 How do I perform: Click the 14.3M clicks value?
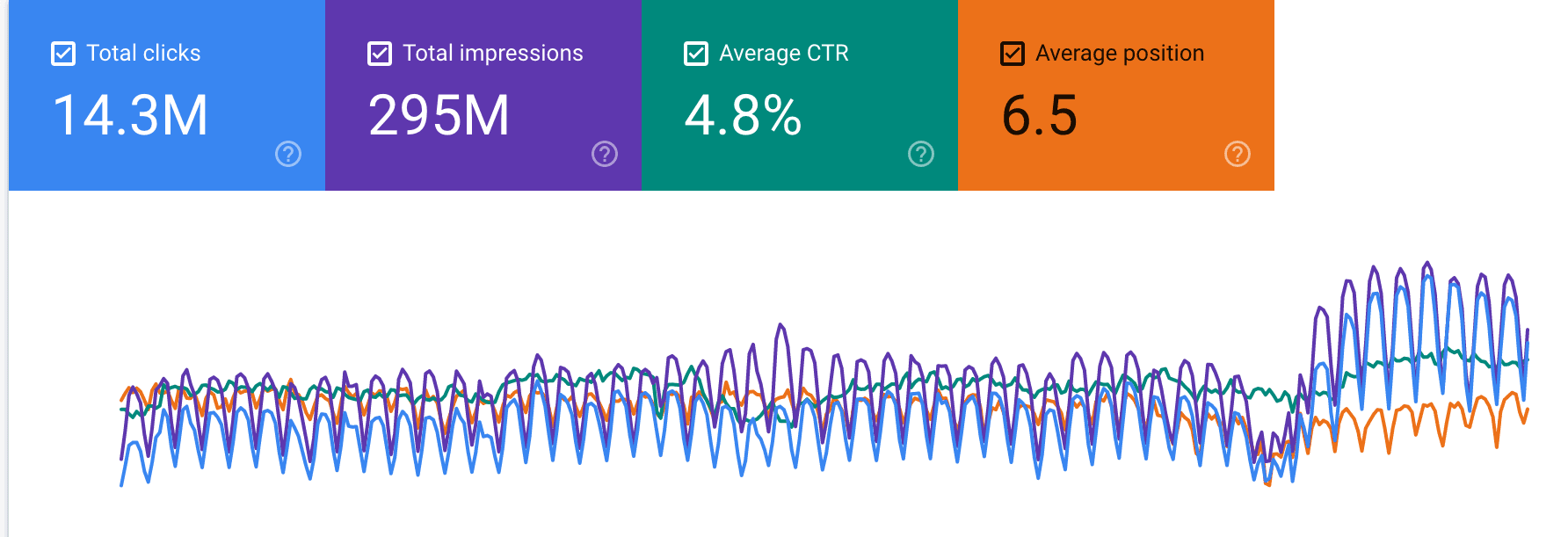132,114
